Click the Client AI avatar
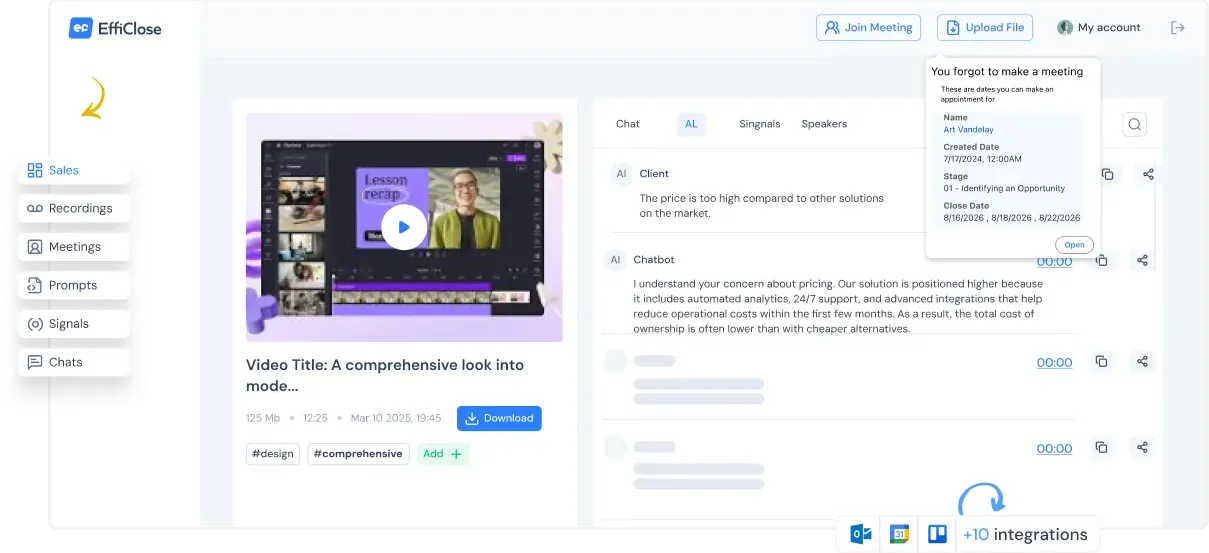Screen dimensions: 1209x553 tap(621, 174)
